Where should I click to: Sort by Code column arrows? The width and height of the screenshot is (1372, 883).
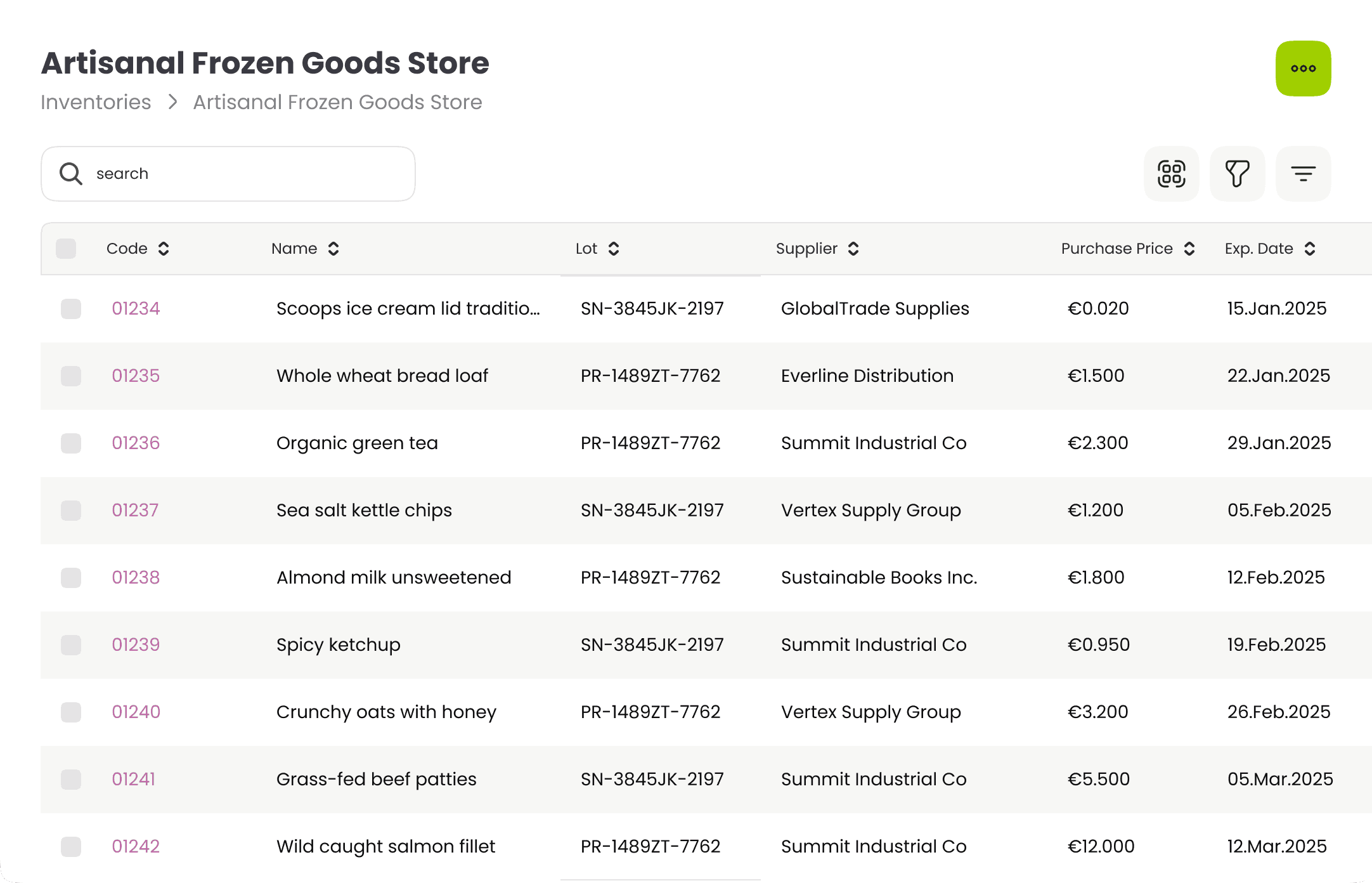[164, 249]
